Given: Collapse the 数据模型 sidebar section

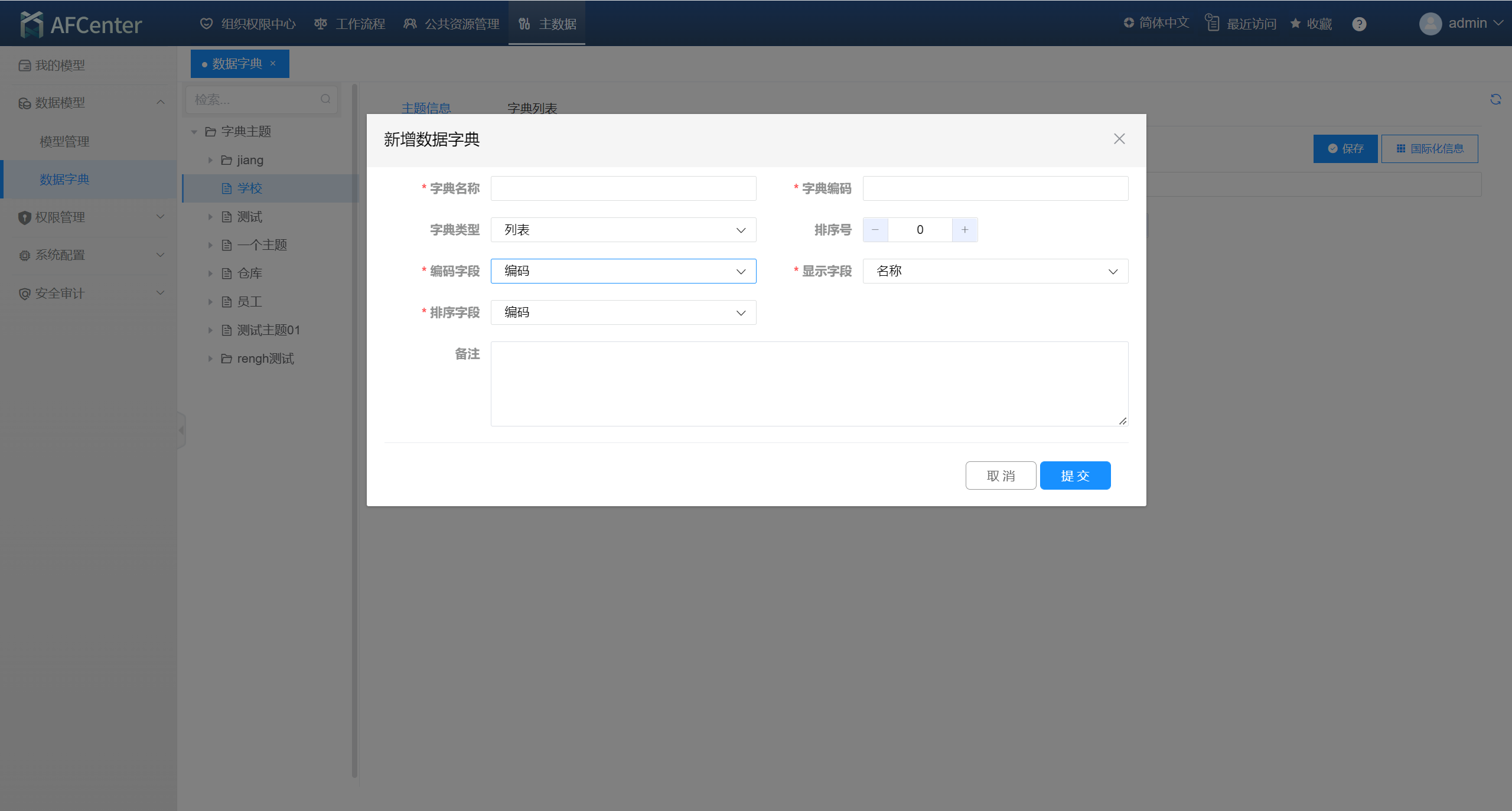Looking at the screenshot, I should tap(160, 103).
